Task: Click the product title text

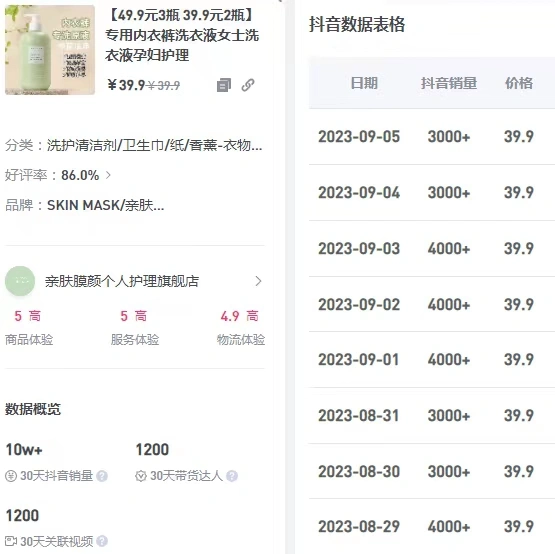Action: click(x=182, y=35)
